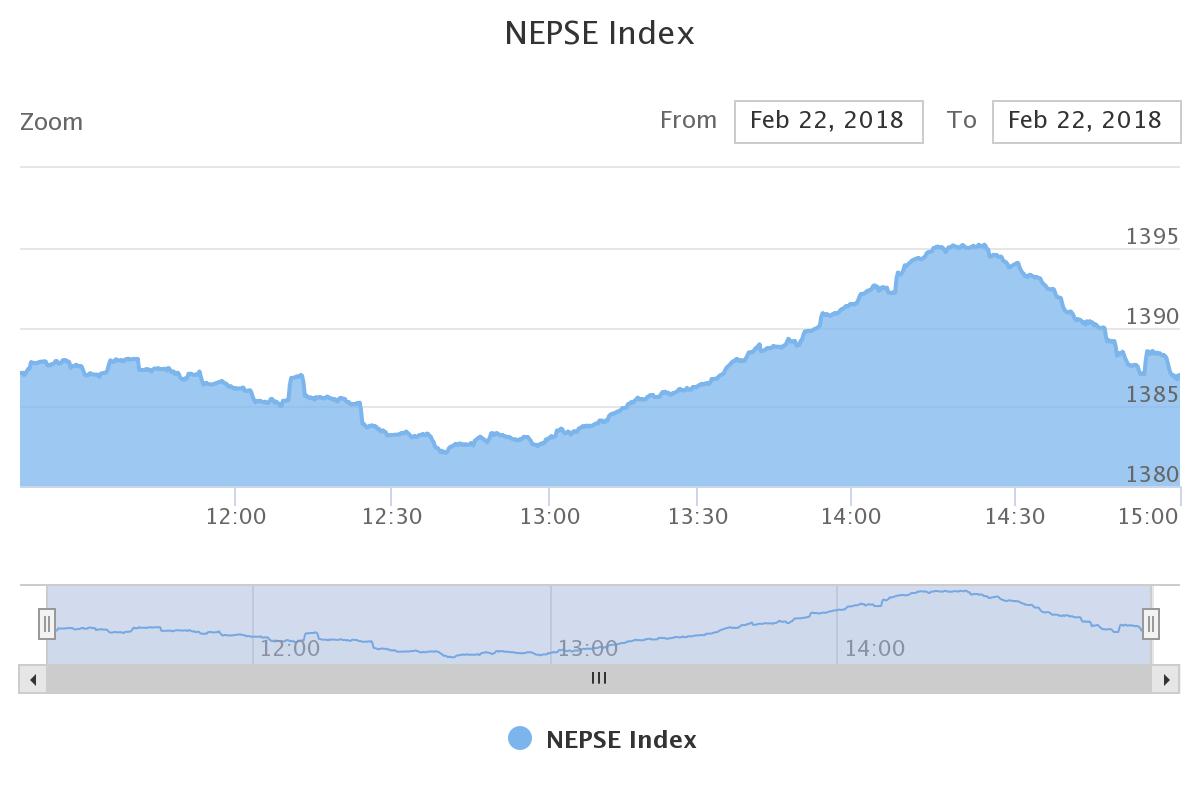Click the NEPSE Index chart title

coord(599,33)
